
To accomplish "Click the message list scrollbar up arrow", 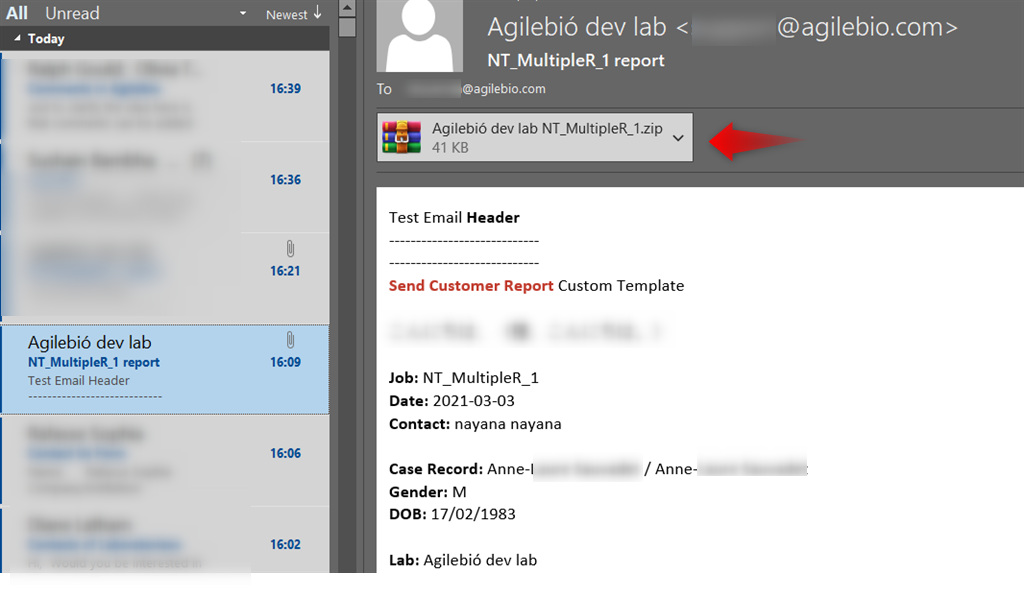I will point(347,8).
